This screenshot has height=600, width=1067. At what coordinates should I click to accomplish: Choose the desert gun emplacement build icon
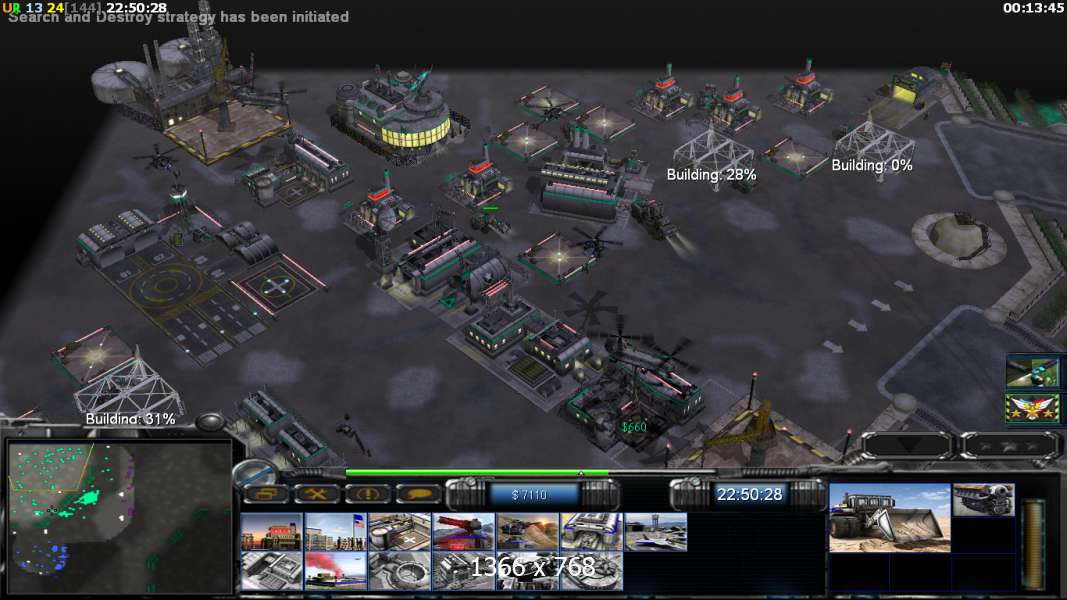527,532
